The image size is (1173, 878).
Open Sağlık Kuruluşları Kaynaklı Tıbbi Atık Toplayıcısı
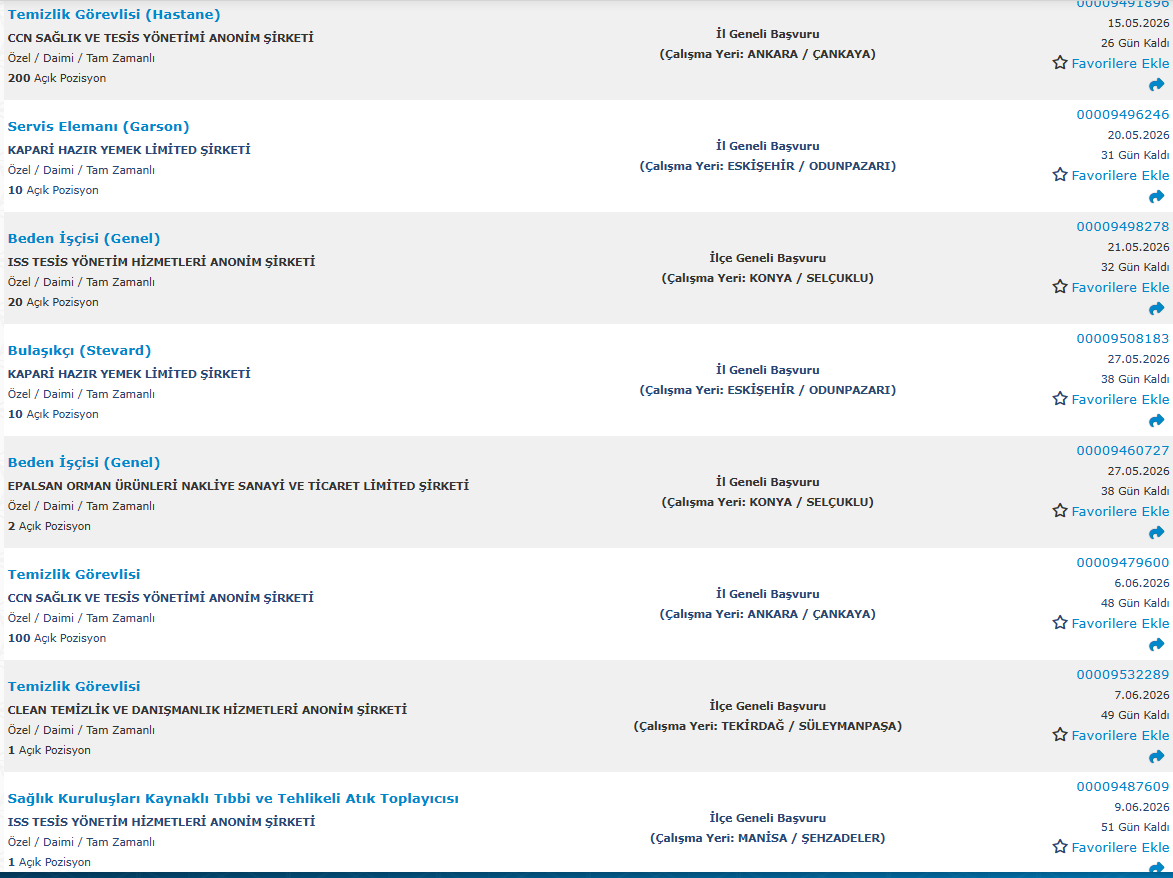point(233,799)
